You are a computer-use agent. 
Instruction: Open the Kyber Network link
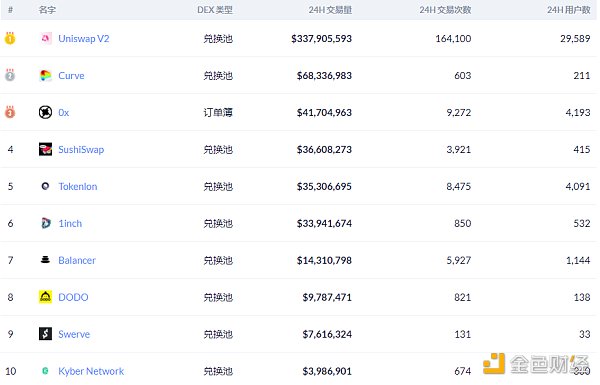(91, 371)
